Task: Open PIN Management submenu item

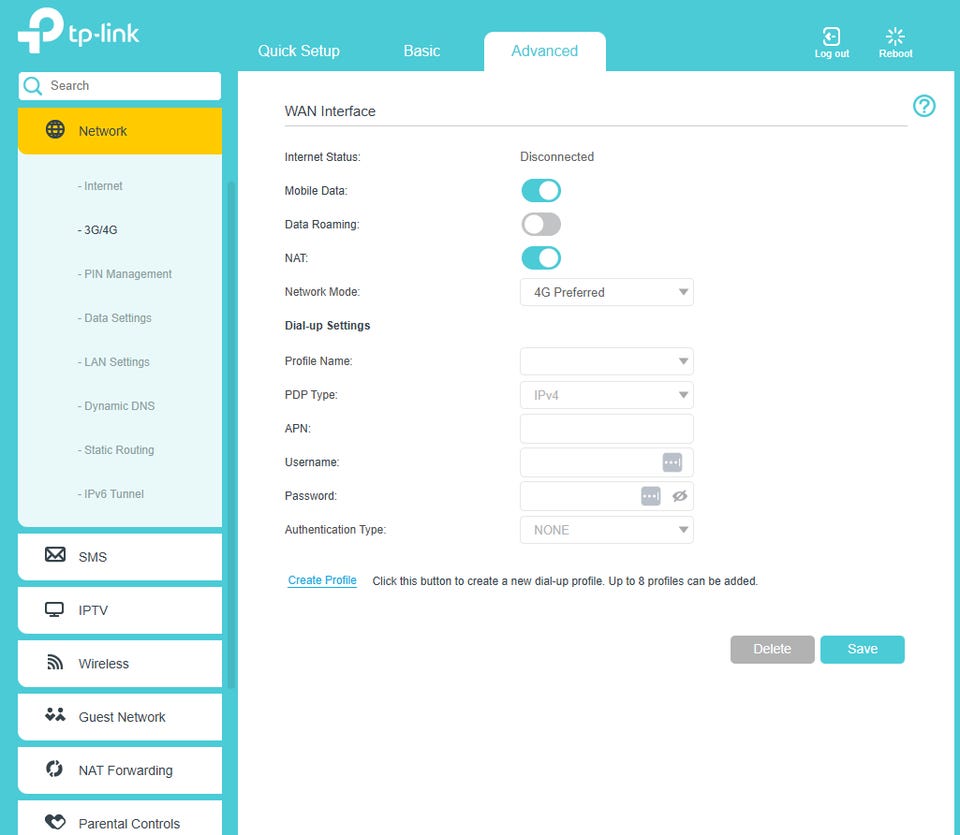Action: tap(125, 274)
